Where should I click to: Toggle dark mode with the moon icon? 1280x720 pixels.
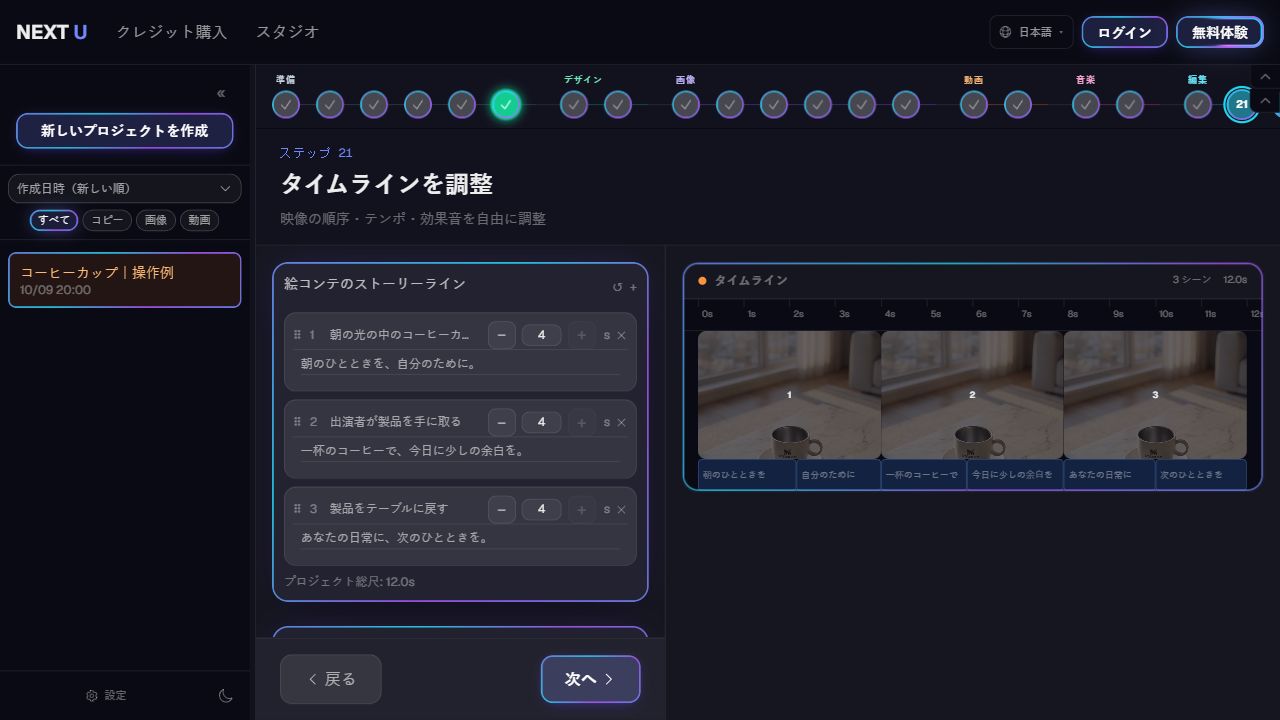[226, 695]
